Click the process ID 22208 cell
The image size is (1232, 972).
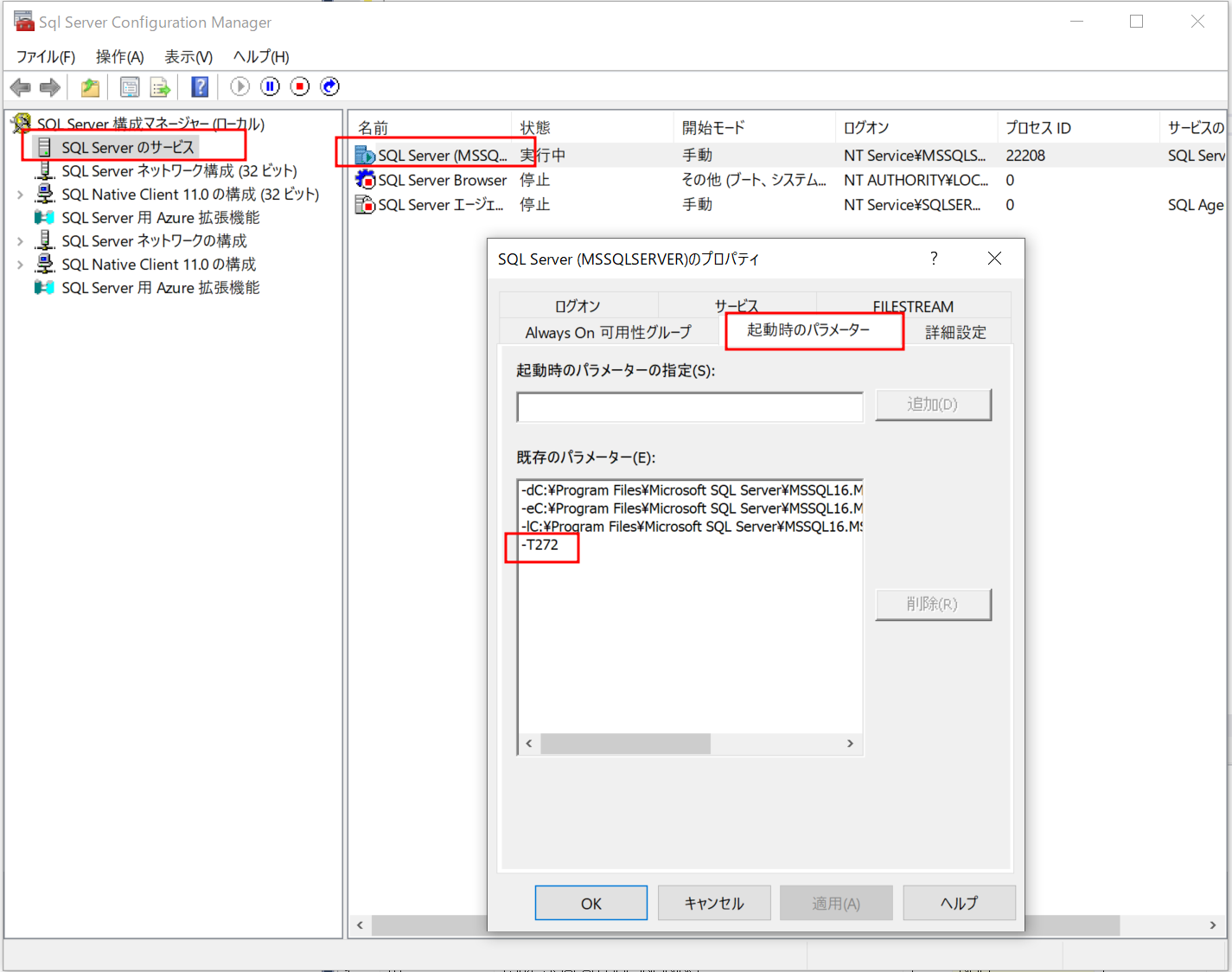click(x=1025, y=156)
